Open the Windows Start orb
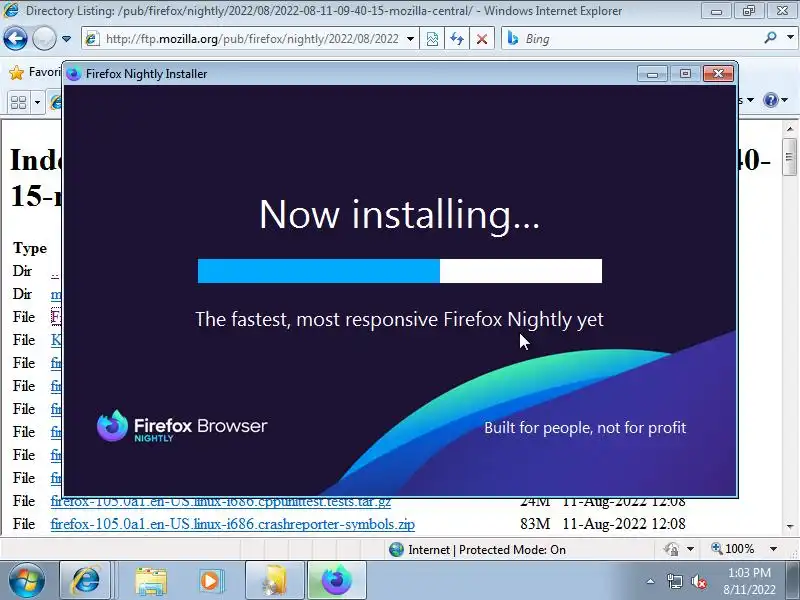 pos(27,581)
